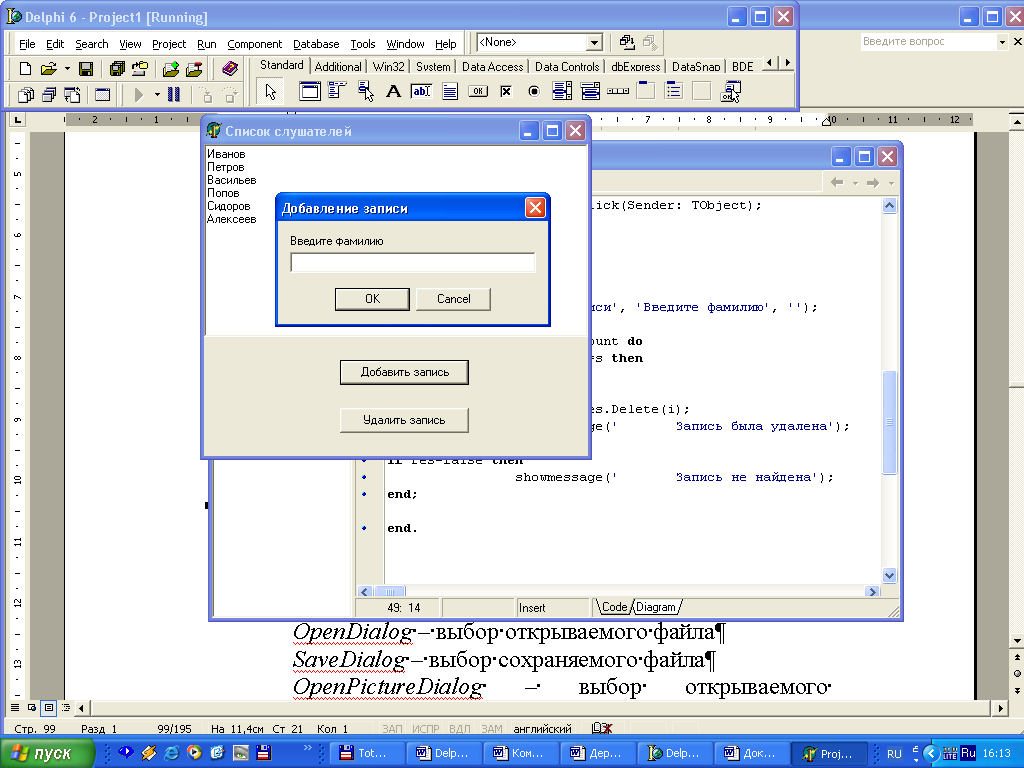This screenshot has height=768, width=1024.
Task: Select the ListBox component icon
Action: (x=562, y=91)
